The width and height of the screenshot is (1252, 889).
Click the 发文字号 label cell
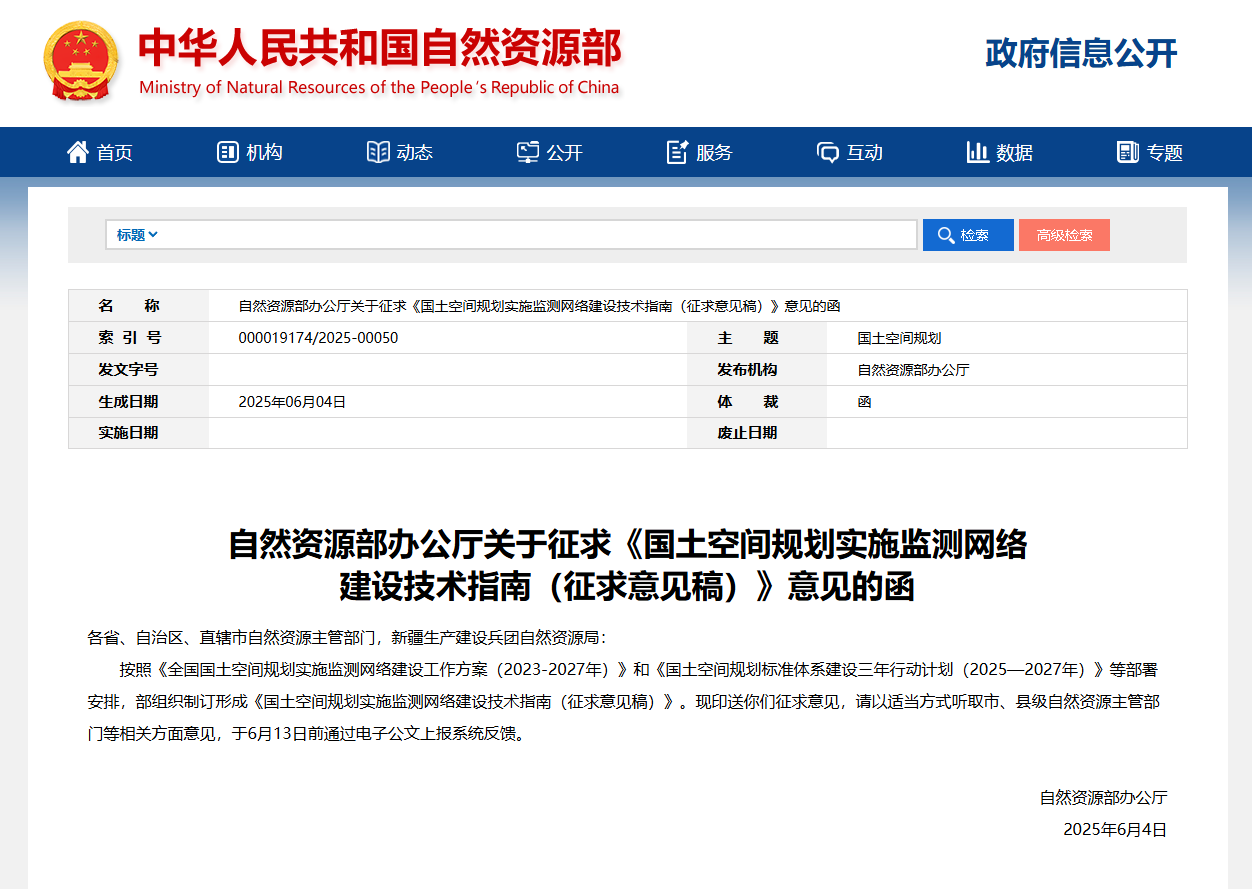pos(139,370)
